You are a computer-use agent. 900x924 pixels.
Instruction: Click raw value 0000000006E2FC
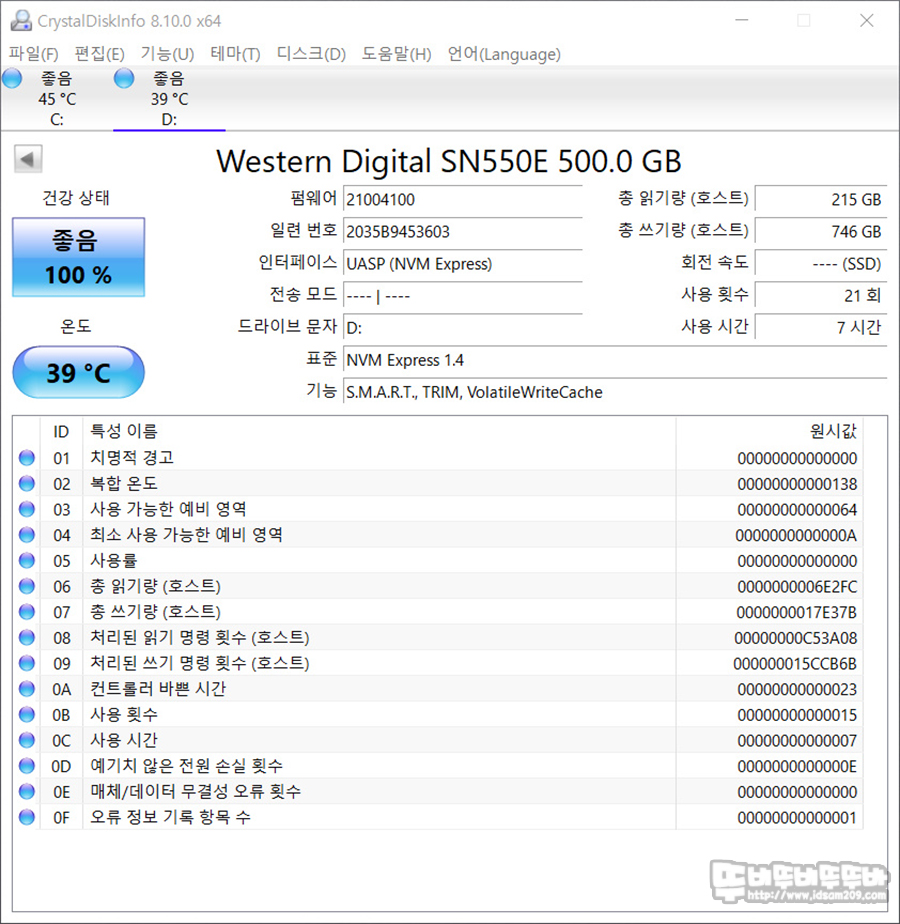pos(797,587)
